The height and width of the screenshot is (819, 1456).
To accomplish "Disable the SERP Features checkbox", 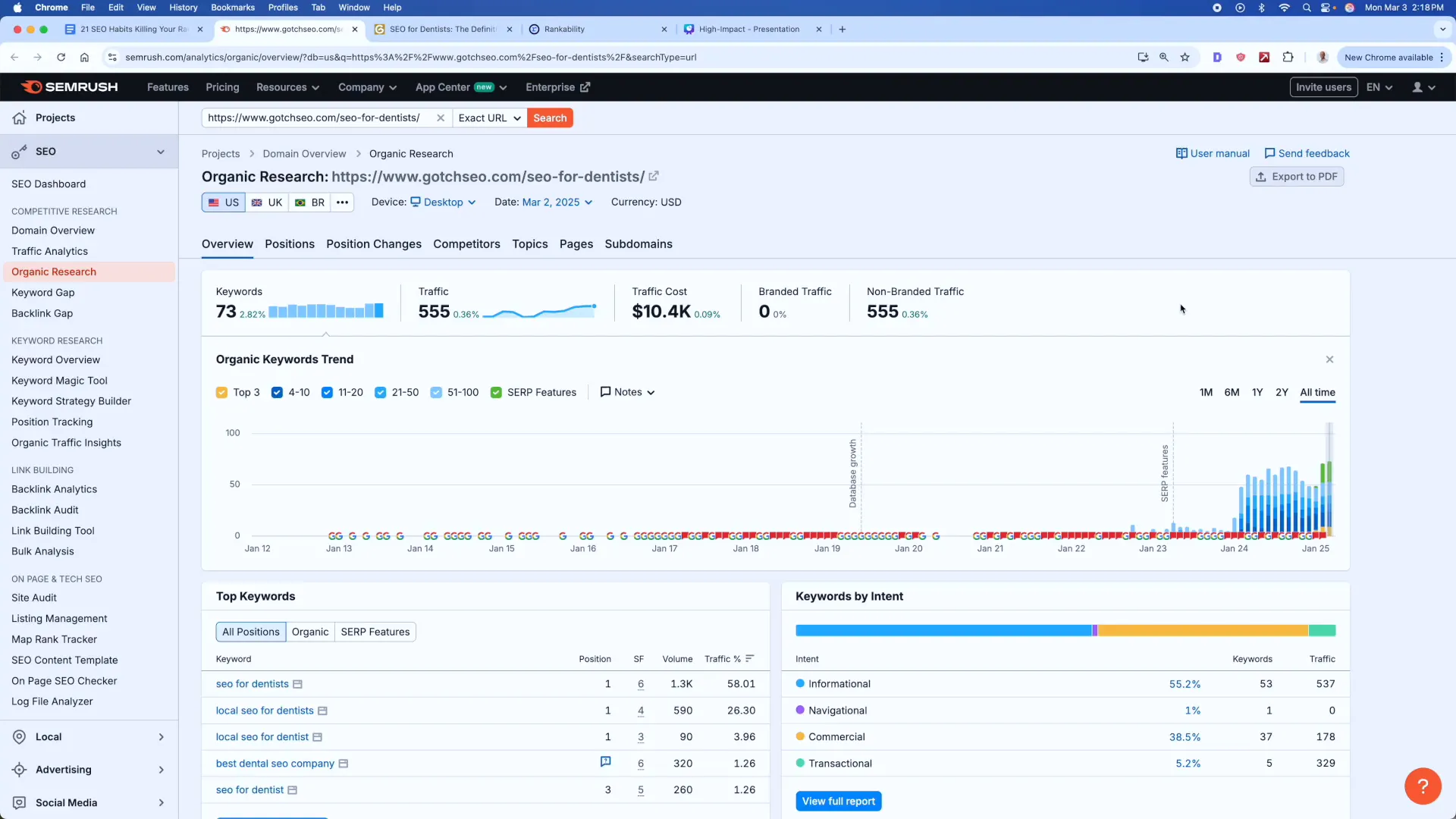I will 496,393.
